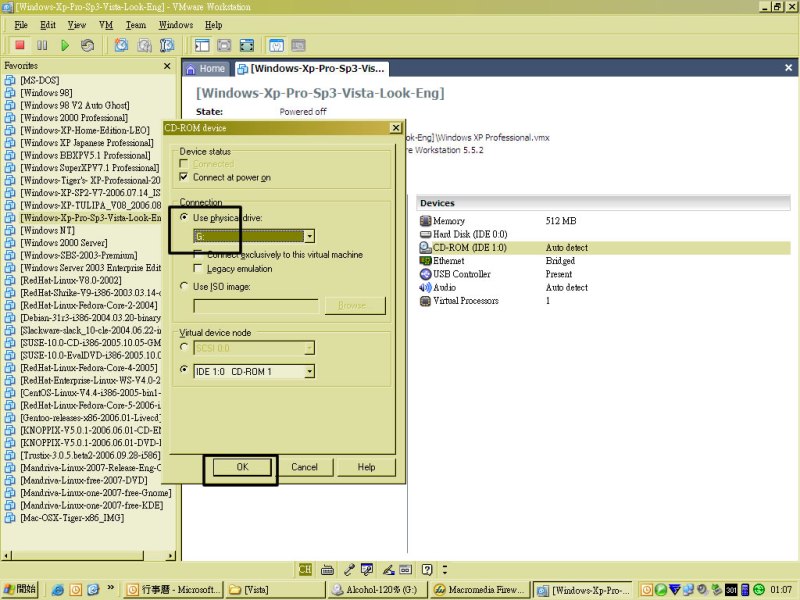800x600 pixels.
Task: Click the Suspend (pause) toolbar icon
Action: coord(42,45)
